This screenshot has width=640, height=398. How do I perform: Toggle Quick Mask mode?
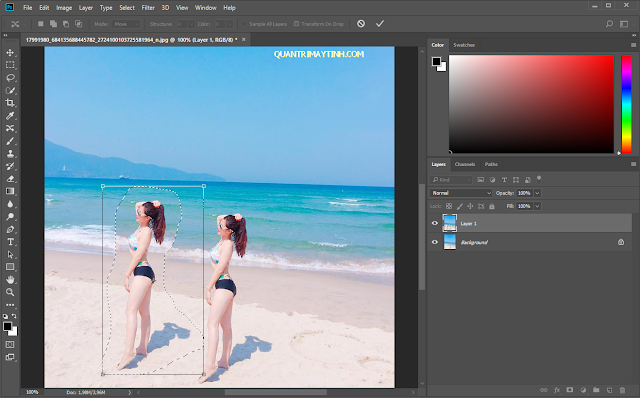tap(10, 345)
